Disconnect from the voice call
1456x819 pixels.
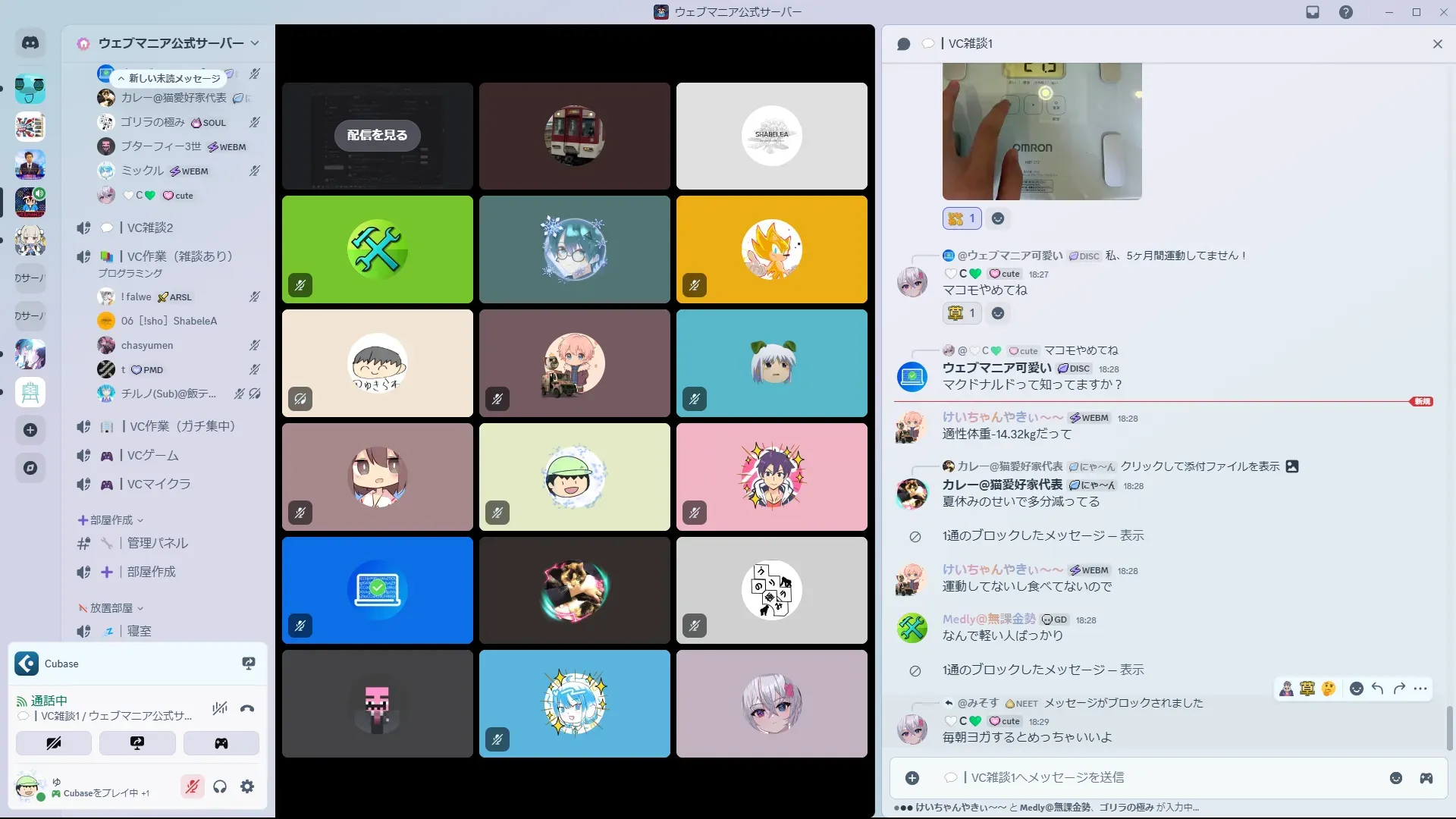coord(247,709)
